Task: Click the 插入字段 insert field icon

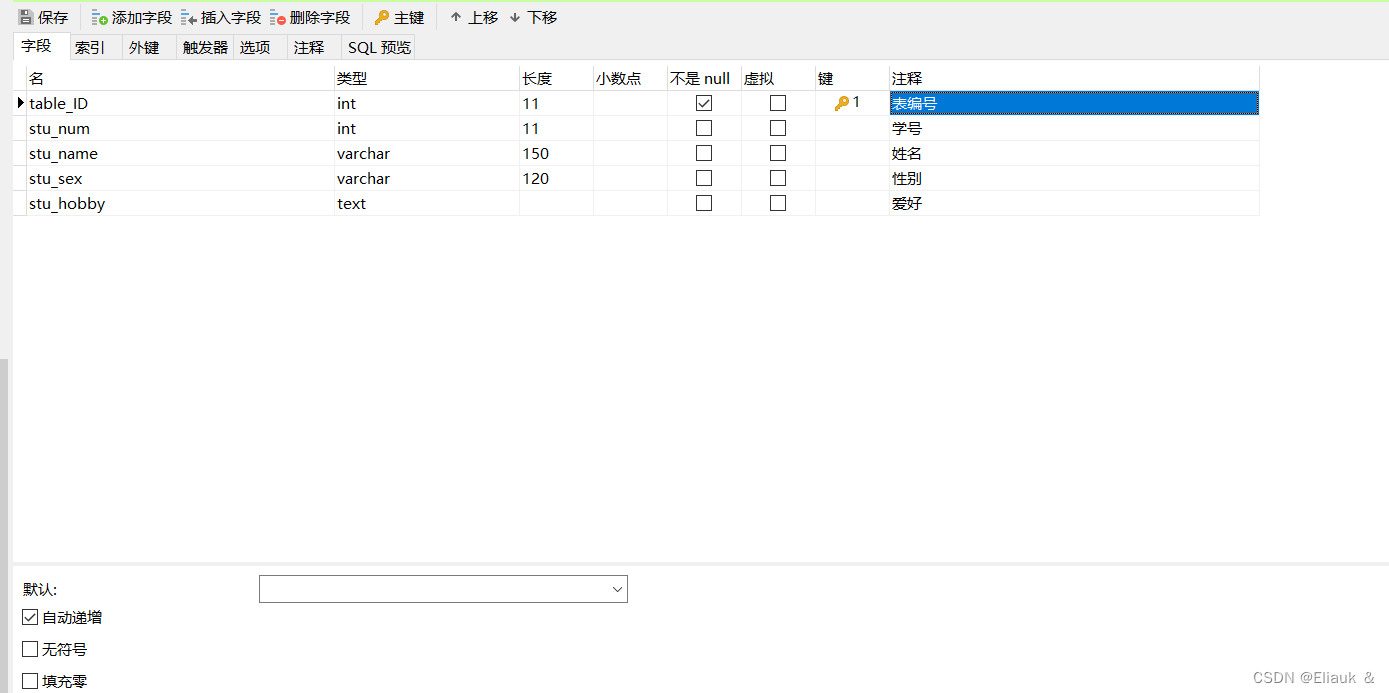Action: [190, 16]
